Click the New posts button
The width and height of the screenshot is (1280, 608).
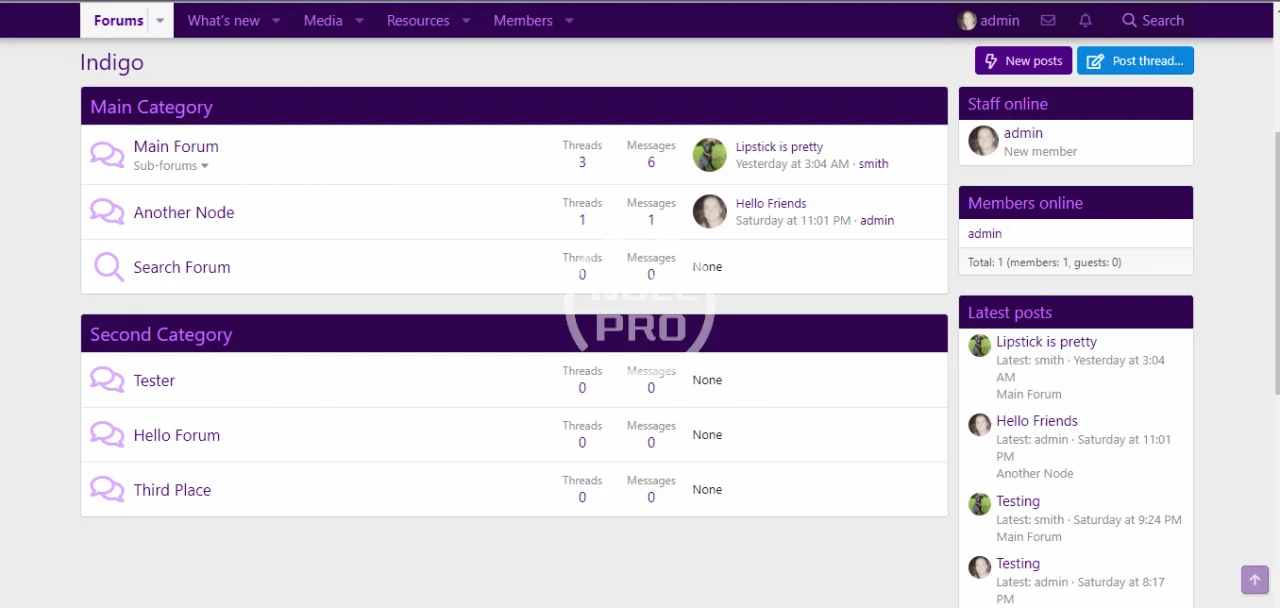coord(1023,61)
